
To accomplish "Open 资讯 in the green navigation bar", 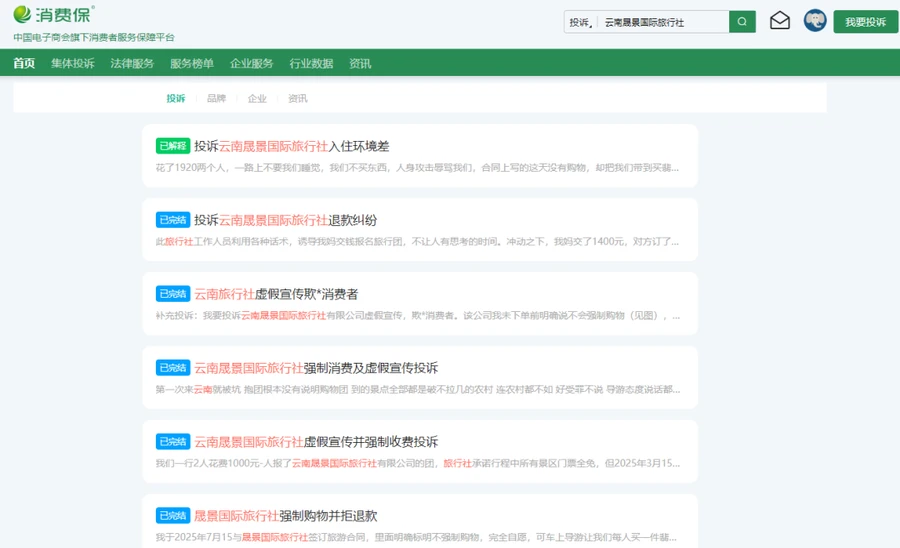I will [360, 63].
